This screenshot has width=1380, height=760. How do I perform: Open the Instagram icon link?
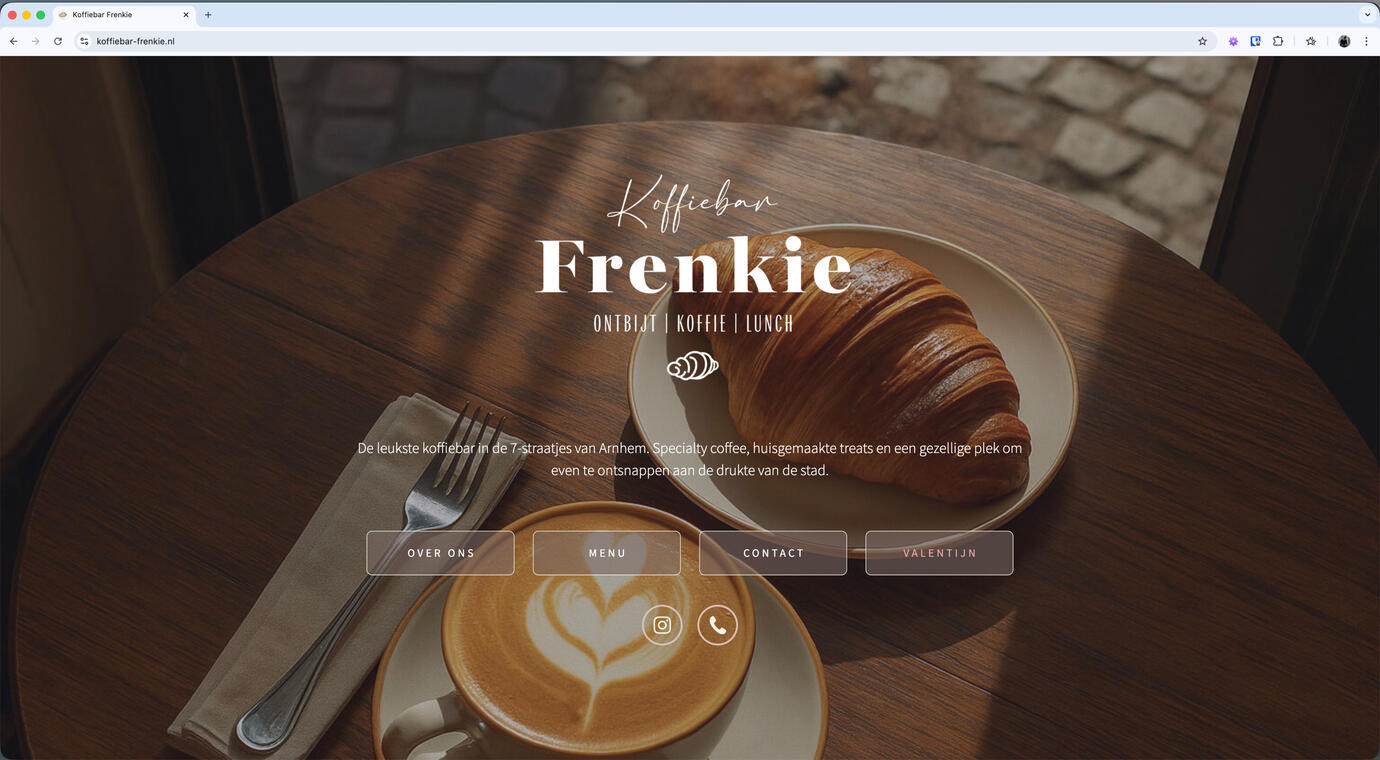click(x=662, y=625)
